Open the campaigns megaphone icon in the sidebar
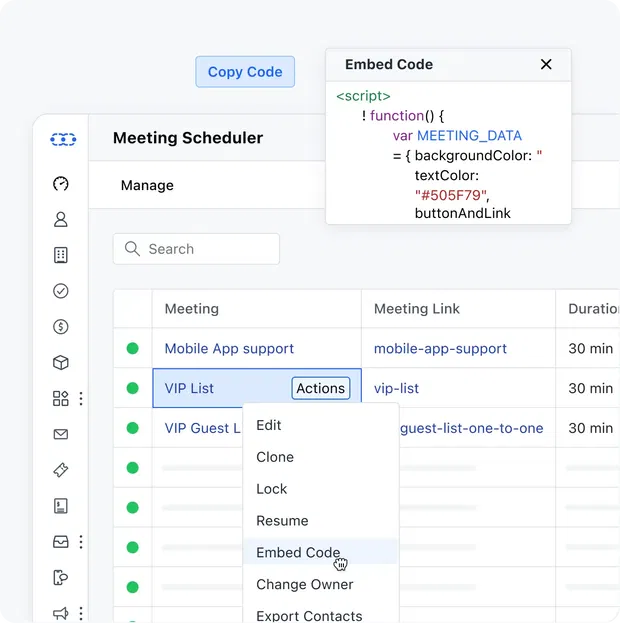Viewport: 620px width, 623px height. click(x=61, y=613)
